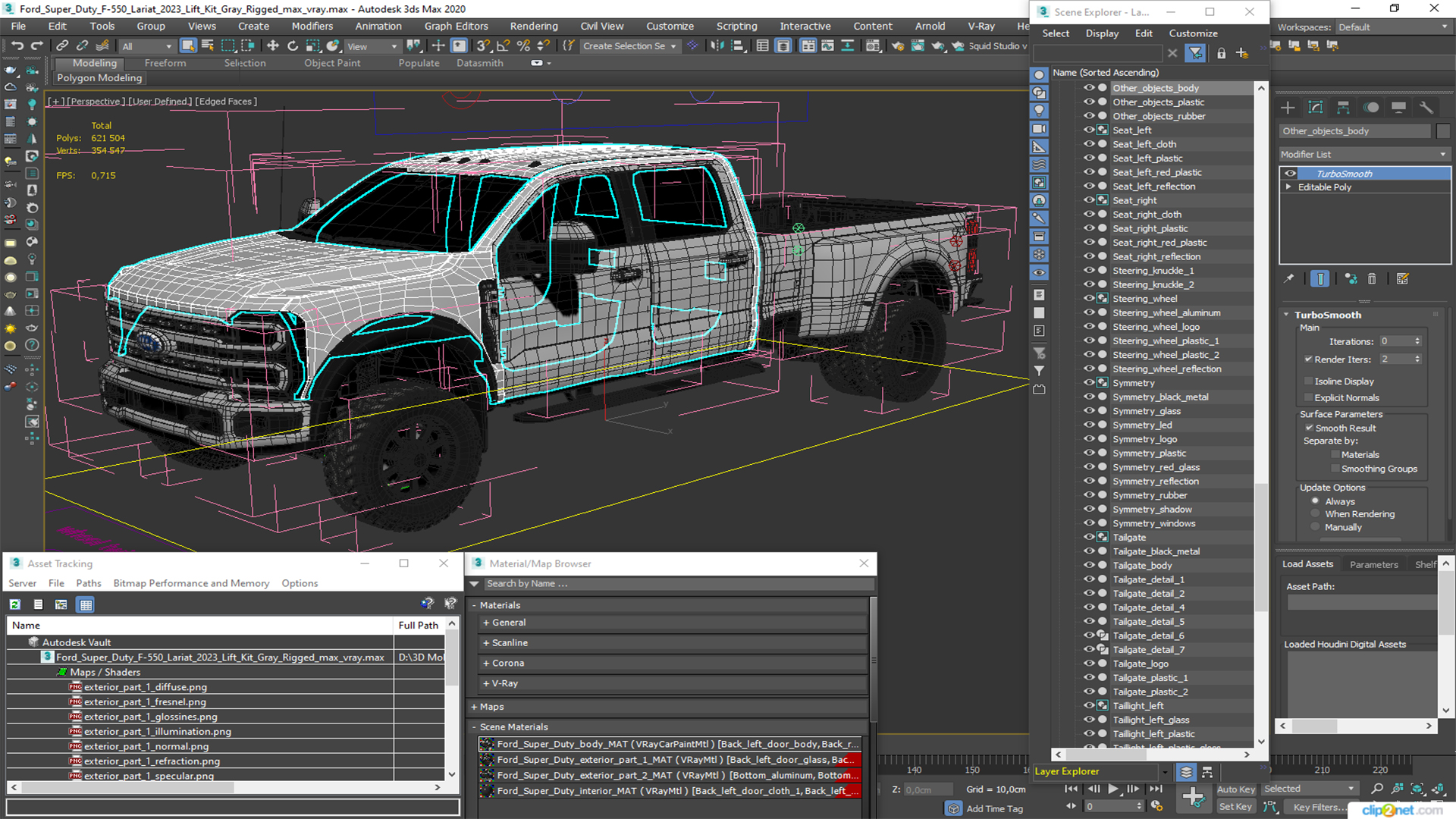Toggle the Angle Snap button
The image size is (1456, 819).
click(x=503, y=46)
